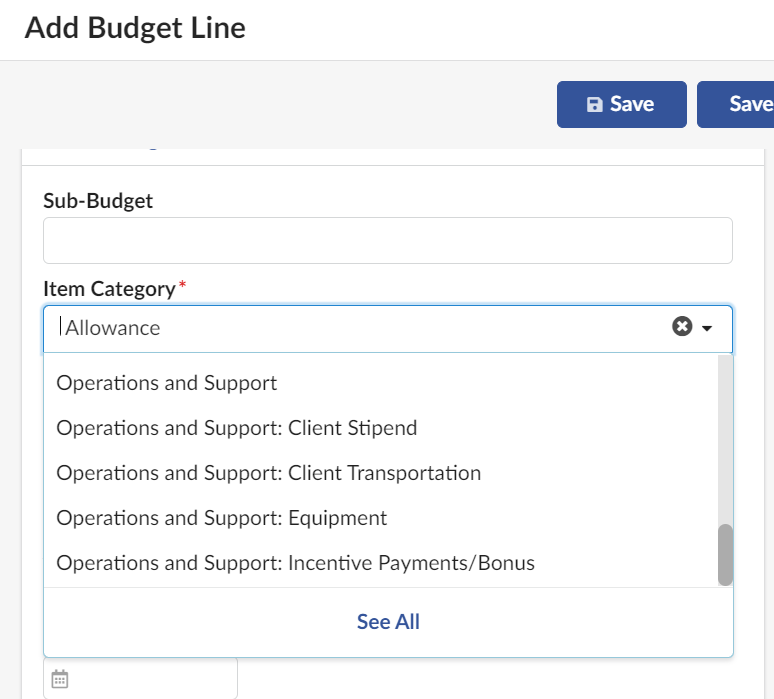Click the dropdown list scrollbar thumb
The image size is (774, 699).
click(x=725, y=554)
